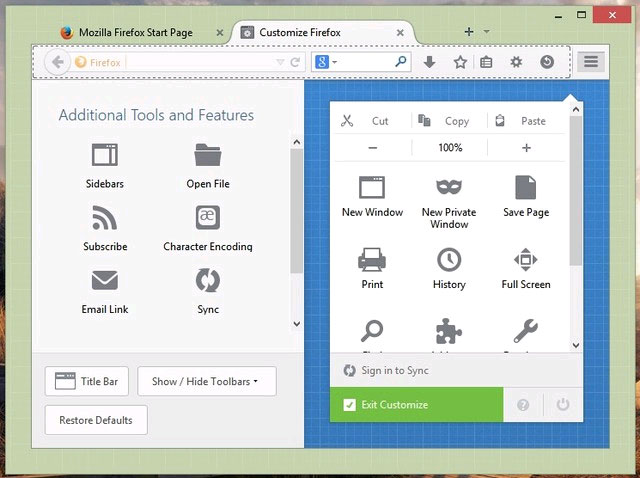
Task: Click the search bar magnifier icon
Action: 401,62
